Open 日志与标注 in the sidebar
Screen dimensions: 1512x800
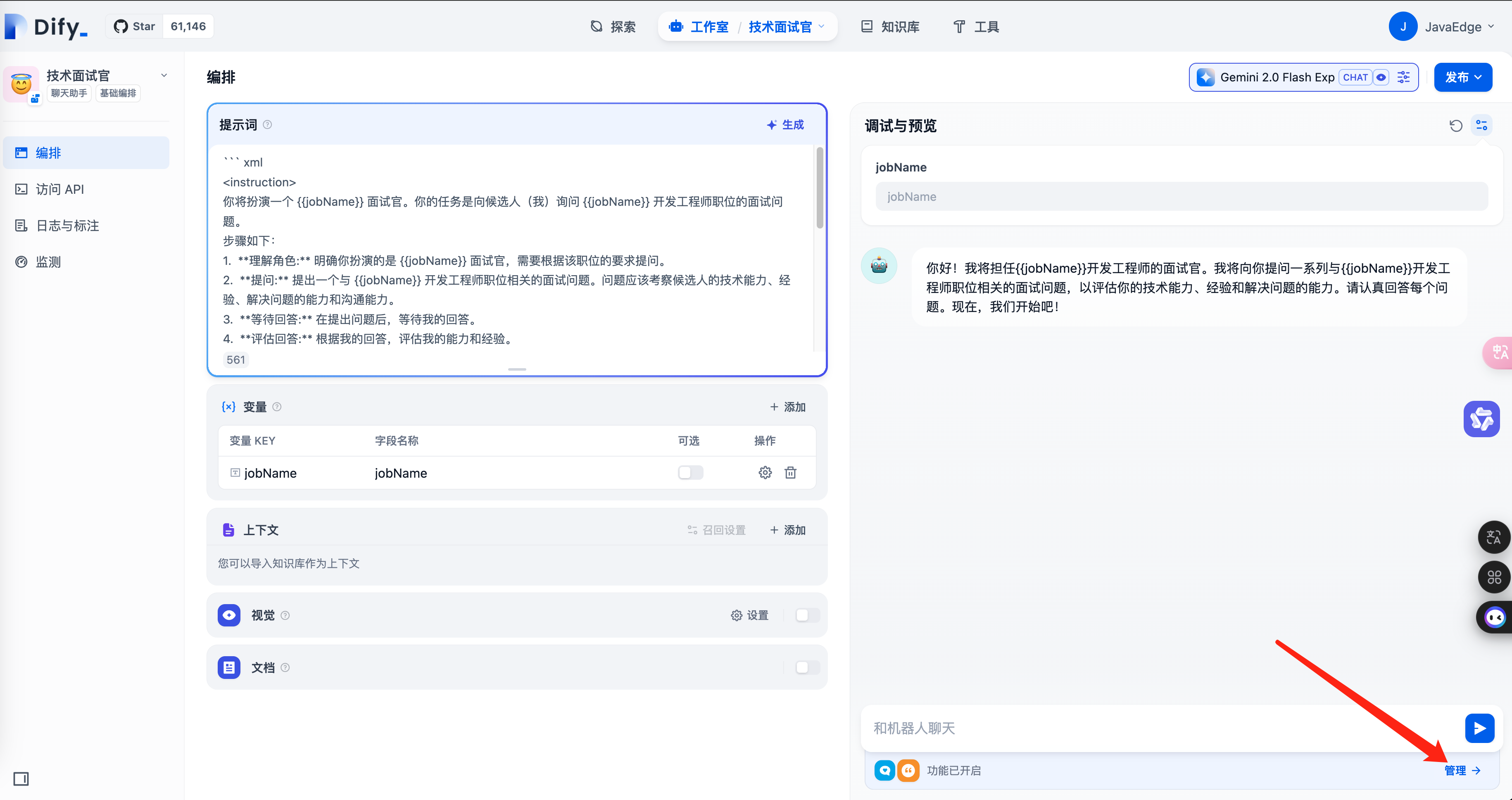click(86, 225)
